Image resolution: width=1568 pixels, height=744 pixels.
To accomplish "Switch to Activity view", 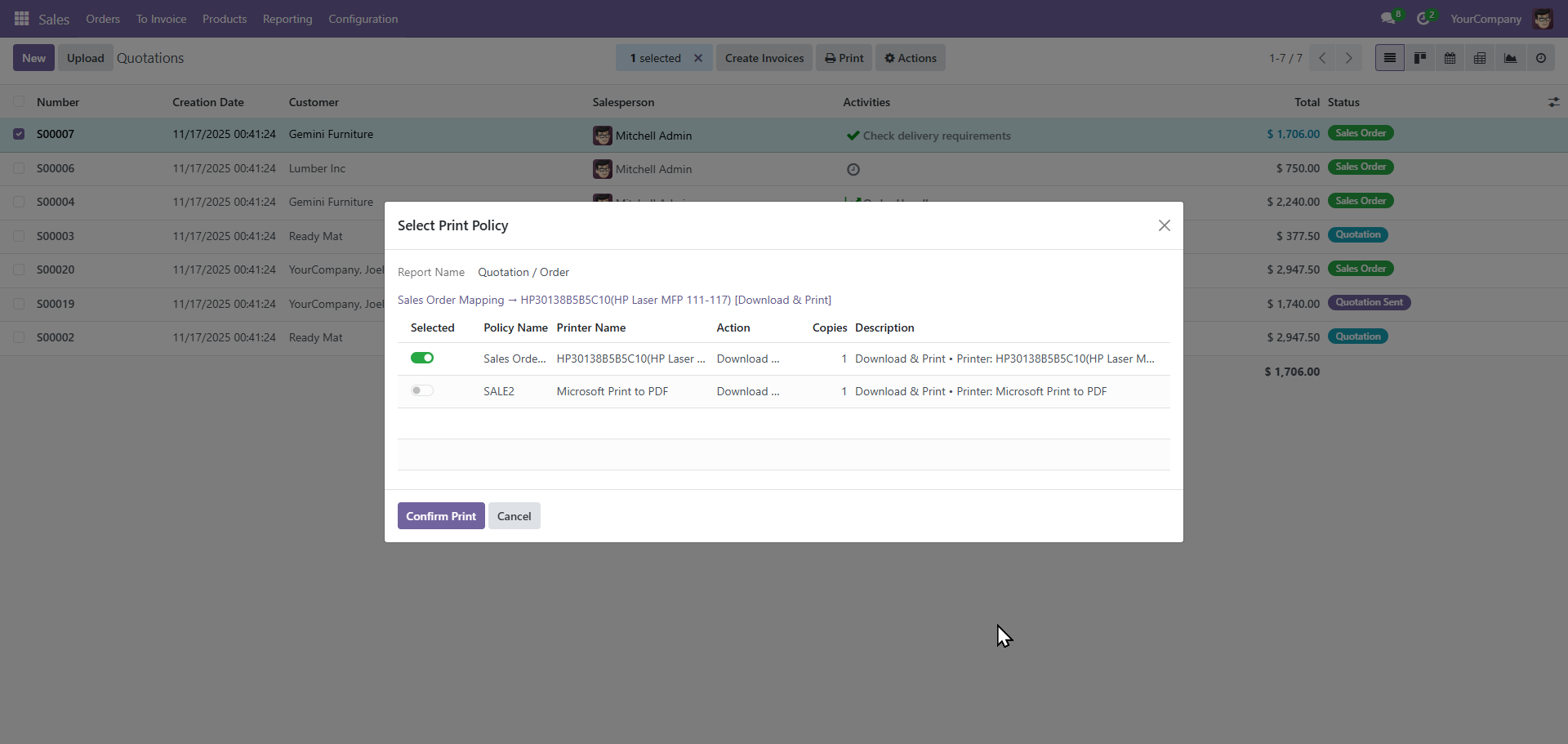I will pos(1541,58).
